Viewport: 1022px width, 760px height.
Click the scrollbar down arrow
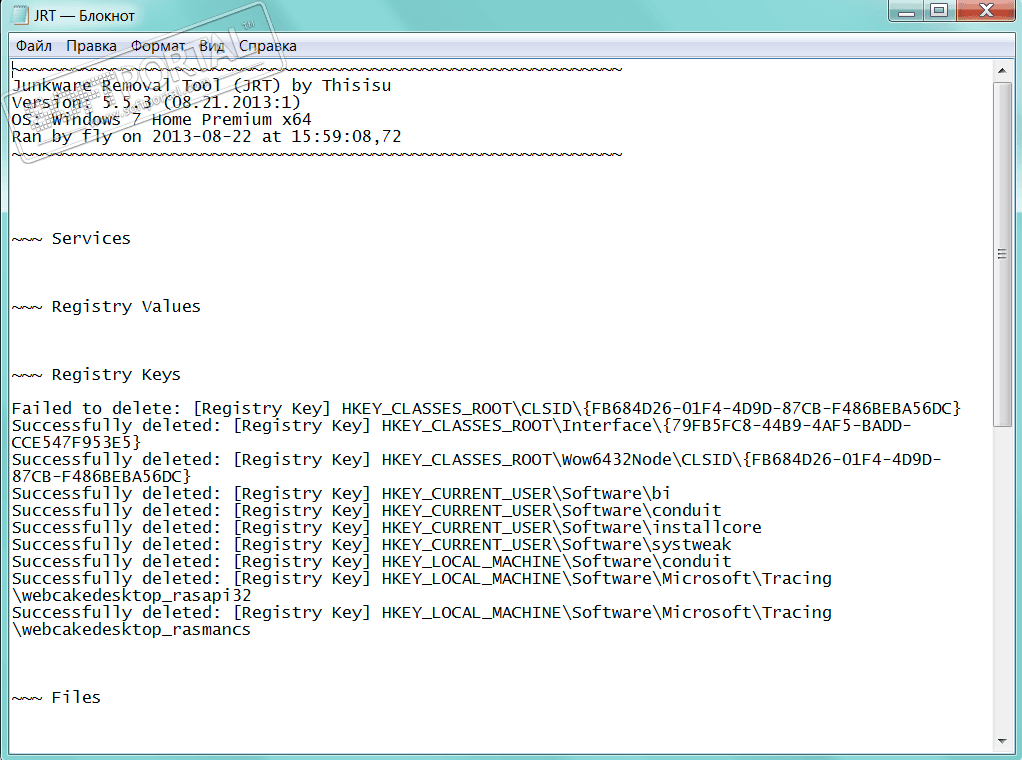(x=1002, y=741)
